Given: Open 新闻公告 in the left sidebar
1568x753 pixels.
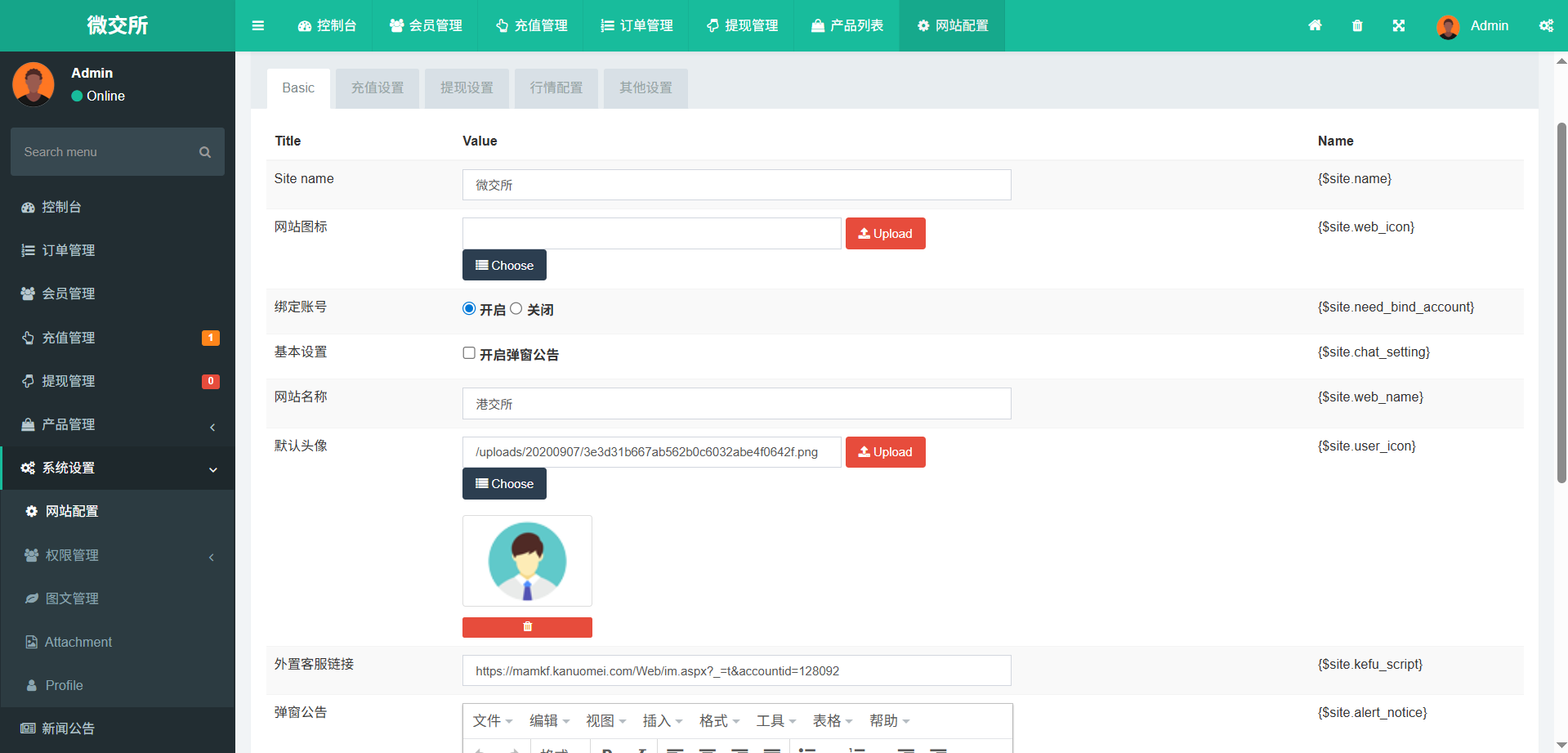Looking at the screenshot, I should [x=118, y=728].
